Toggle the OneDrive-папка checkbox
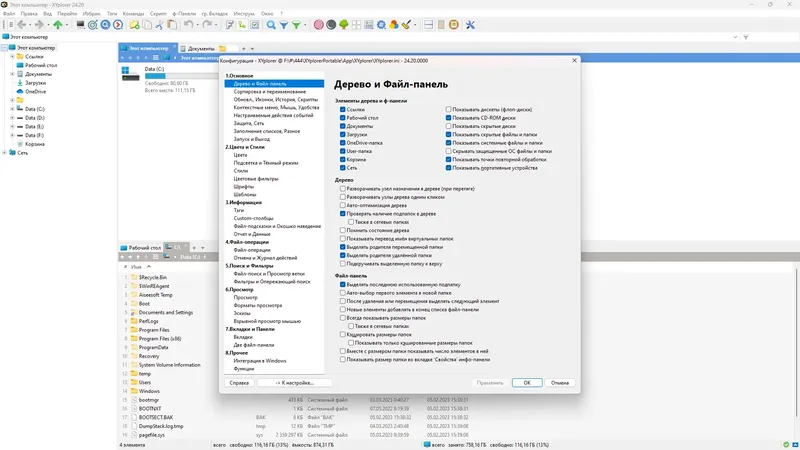The height and width of the screenshot is (450, 800). click(x=342, y=143)
